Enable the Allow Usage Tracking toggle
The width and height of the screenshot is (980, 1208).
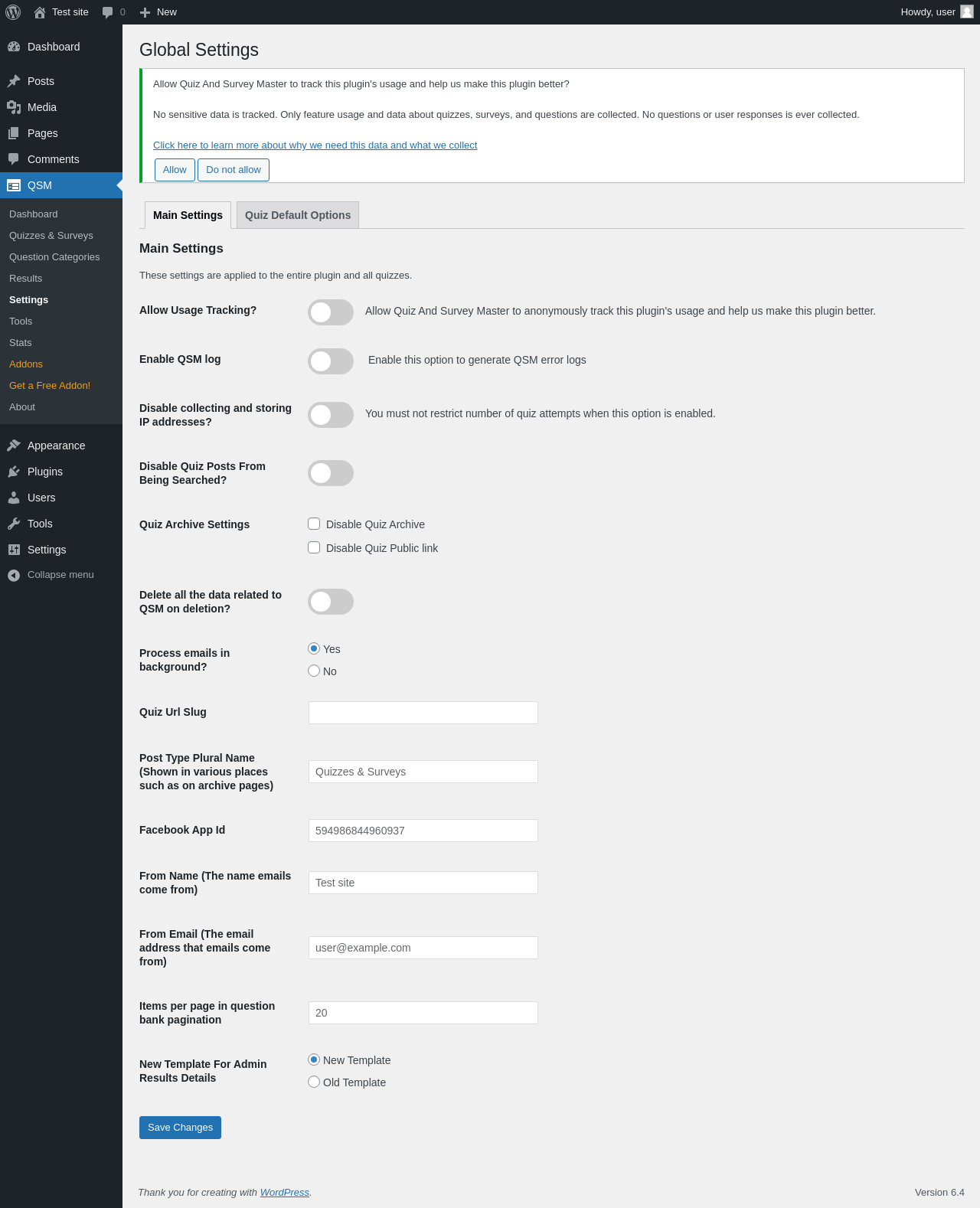pos(331,312)
